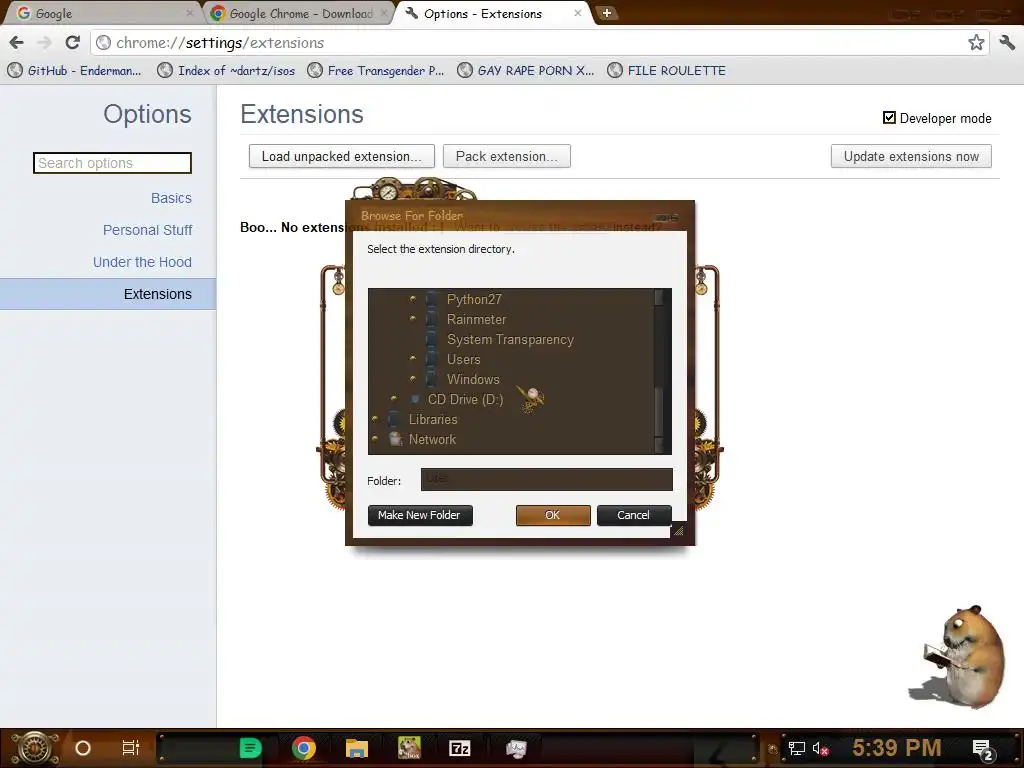The width and height of the screenshot is (1024, 768).
Task: Select Network in the folder tree
Action: 432,440
